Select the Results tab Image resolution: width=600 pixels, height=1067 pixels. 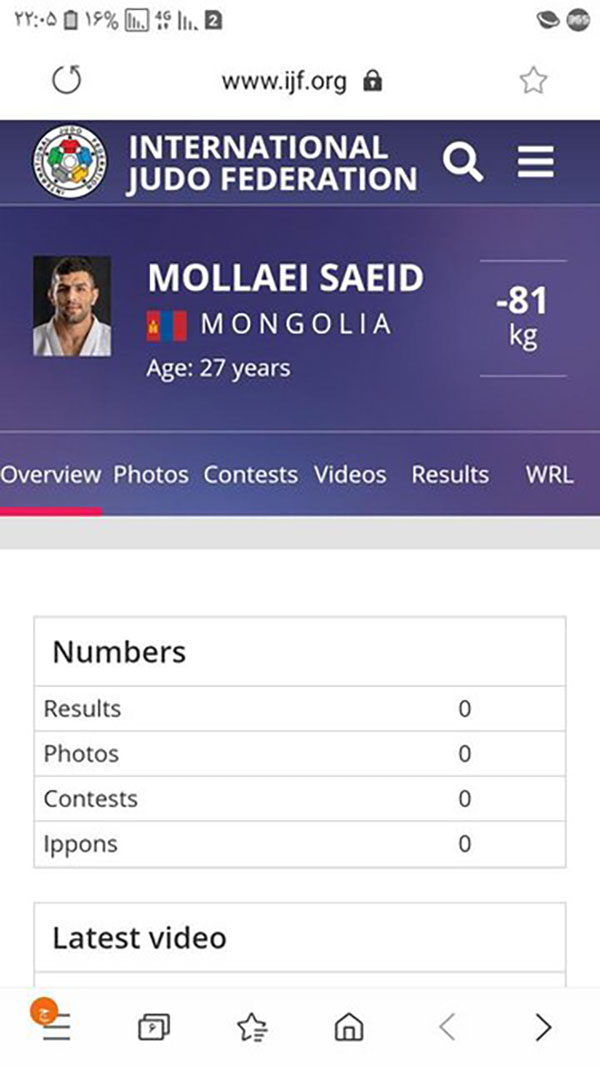tap(450, 474)
